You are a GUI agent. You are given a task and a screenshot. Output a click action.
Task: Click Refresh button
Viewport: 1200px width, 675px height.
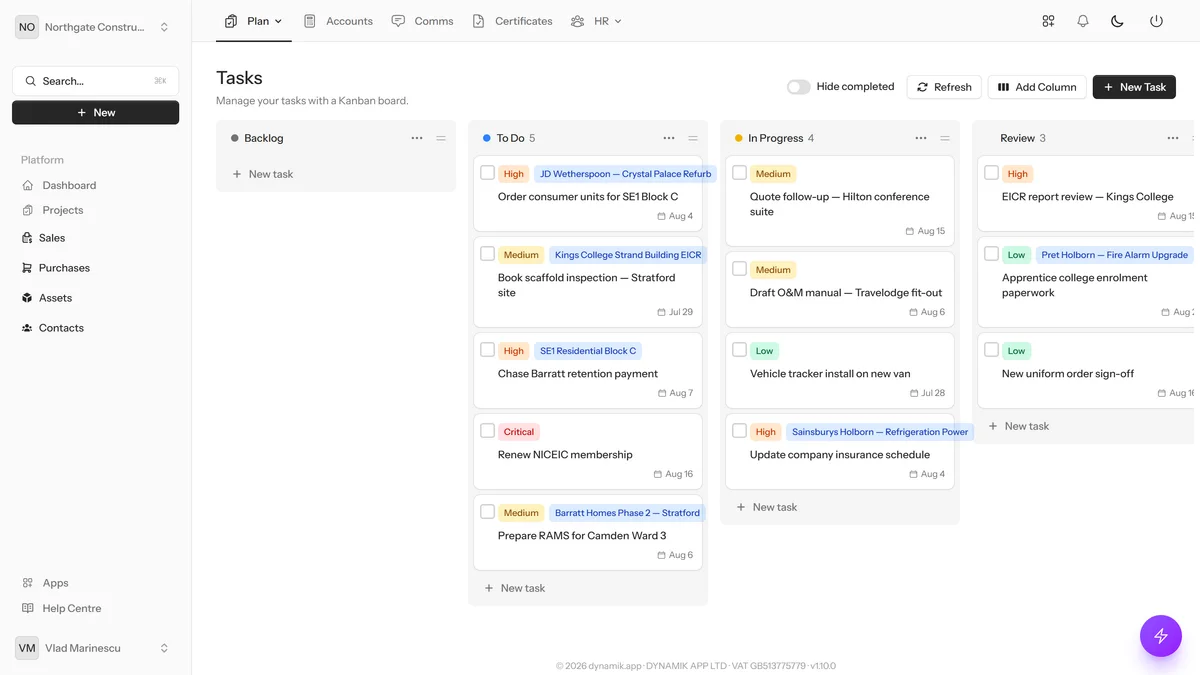tap(944, 87)
